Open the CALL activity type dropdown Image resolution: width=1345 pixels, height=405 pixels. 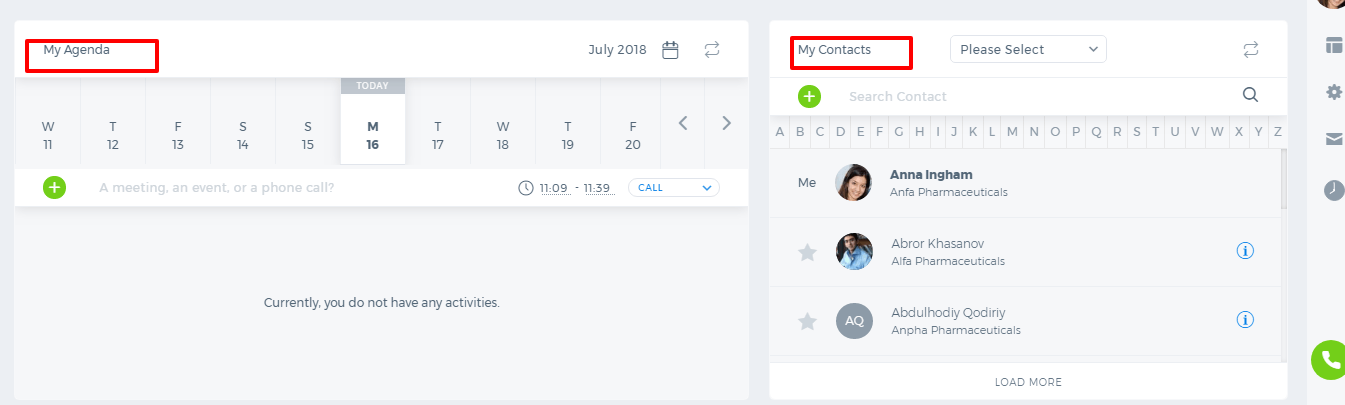(x=673, y=187)
